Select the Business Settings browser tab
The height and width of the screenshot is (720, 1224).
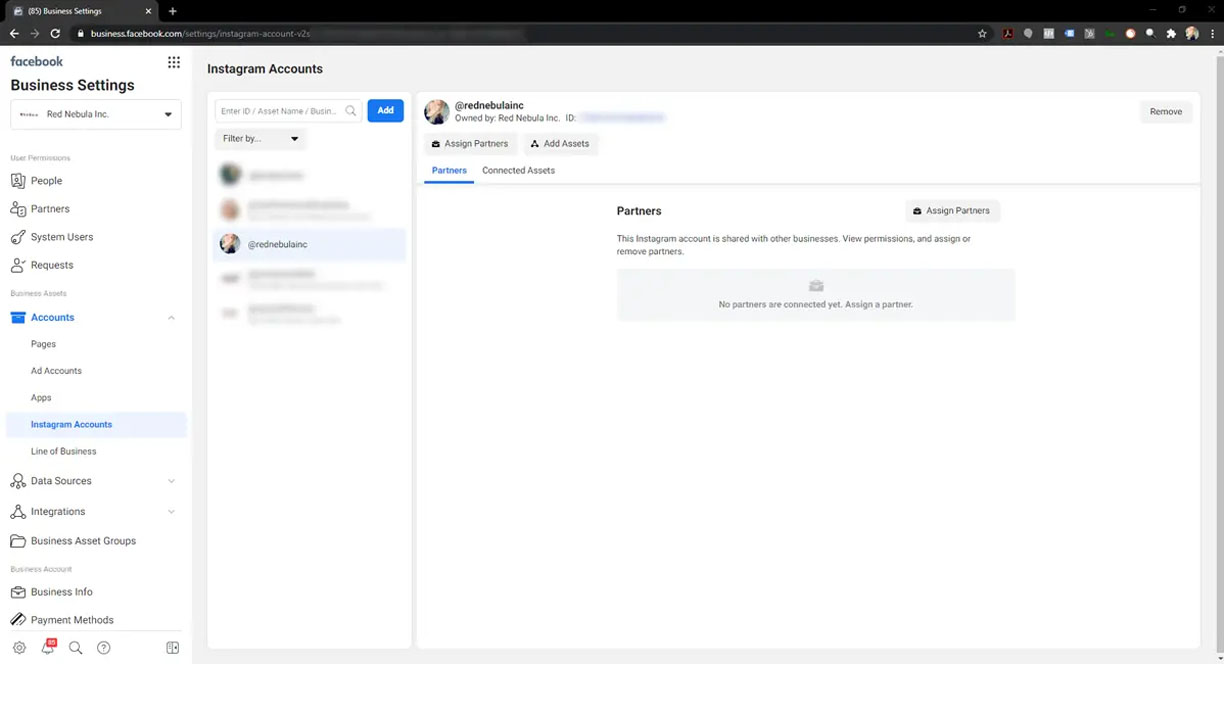[80, 11]
